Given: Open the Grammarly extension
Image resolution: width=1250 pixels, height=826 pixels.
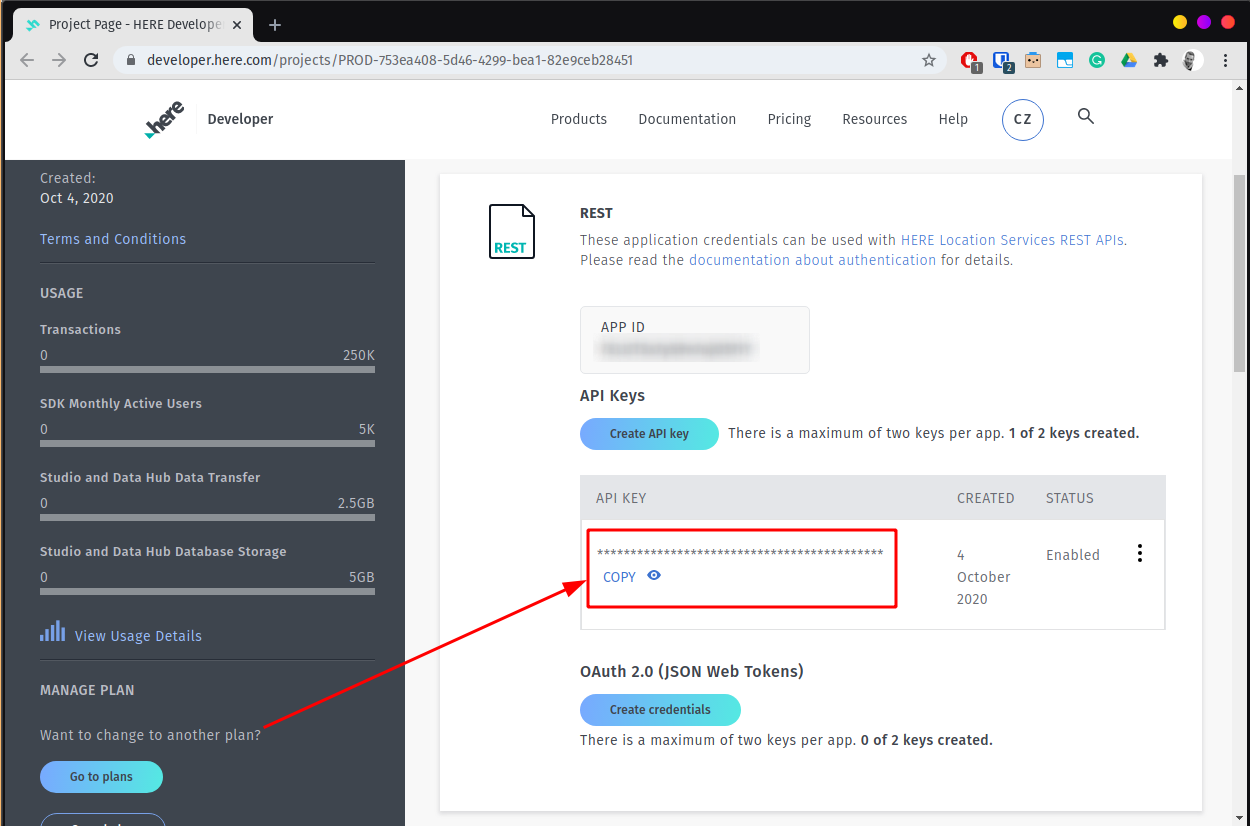Looking at the screenshot, I should point(1097,60).
